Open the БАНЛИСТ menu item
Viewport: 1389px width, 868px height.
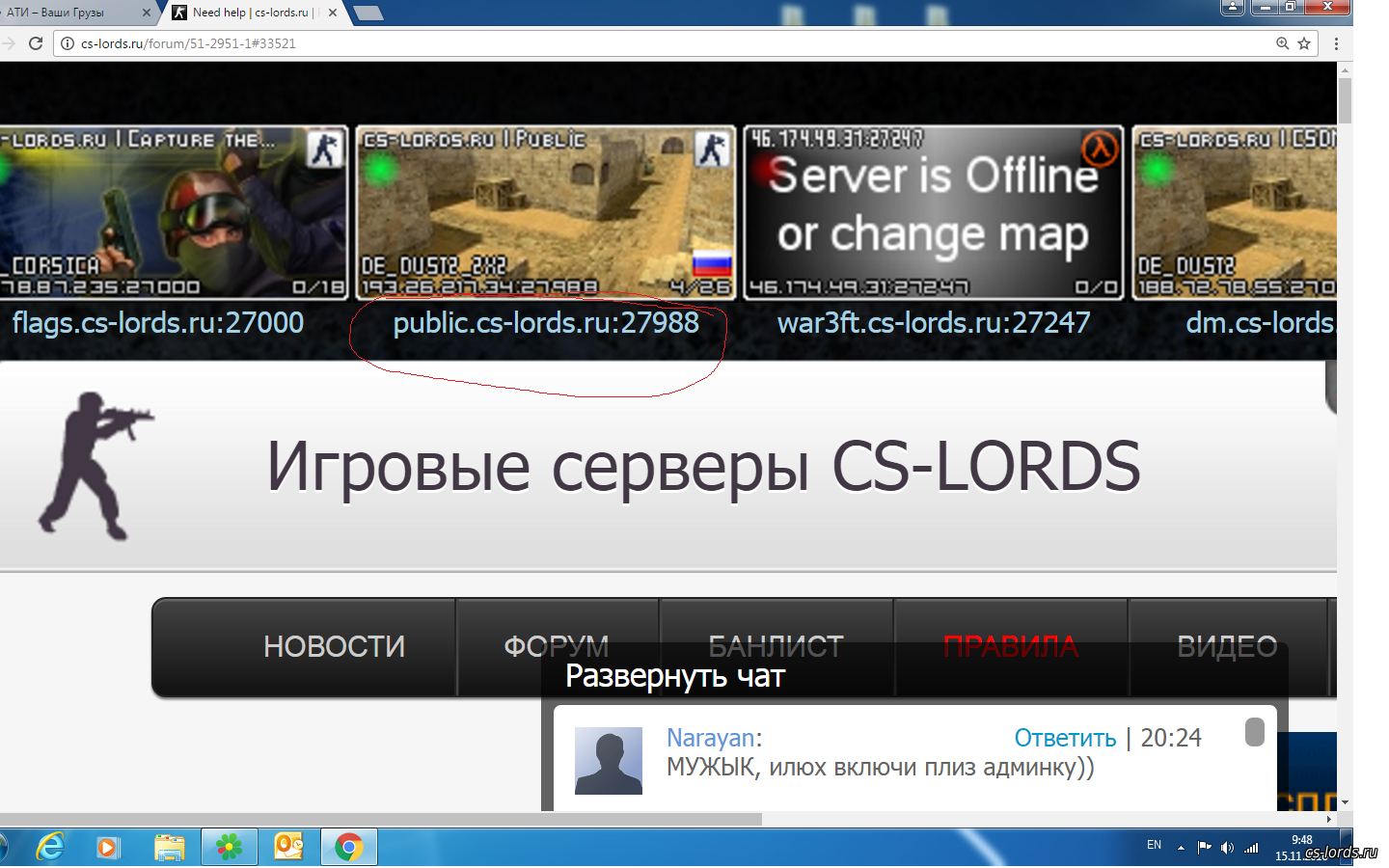coord(776,646)
